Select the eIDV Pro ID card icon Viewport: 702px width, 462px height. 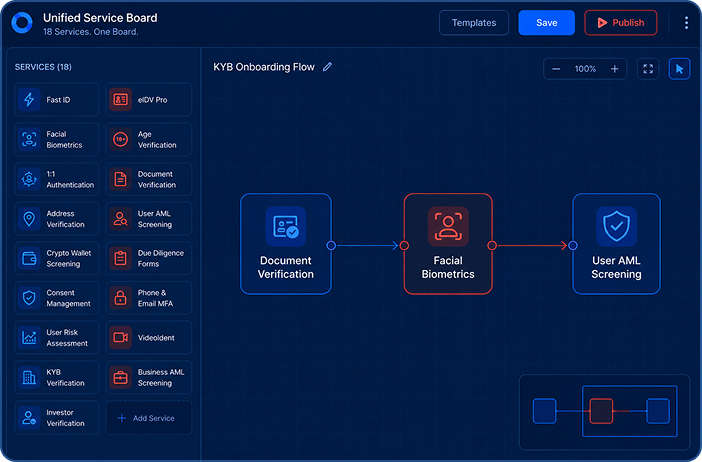(120, 99)
